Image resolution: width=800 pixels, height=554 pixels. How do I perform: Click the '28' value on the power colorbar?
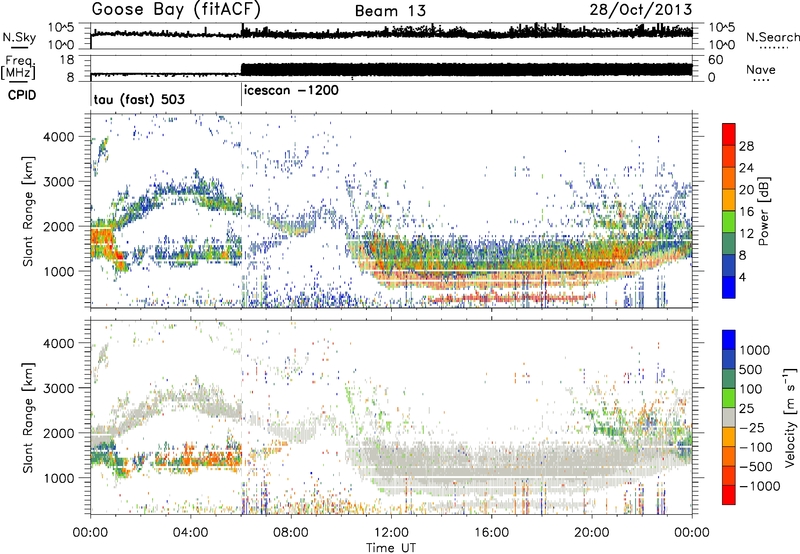(x=746, y=146)
